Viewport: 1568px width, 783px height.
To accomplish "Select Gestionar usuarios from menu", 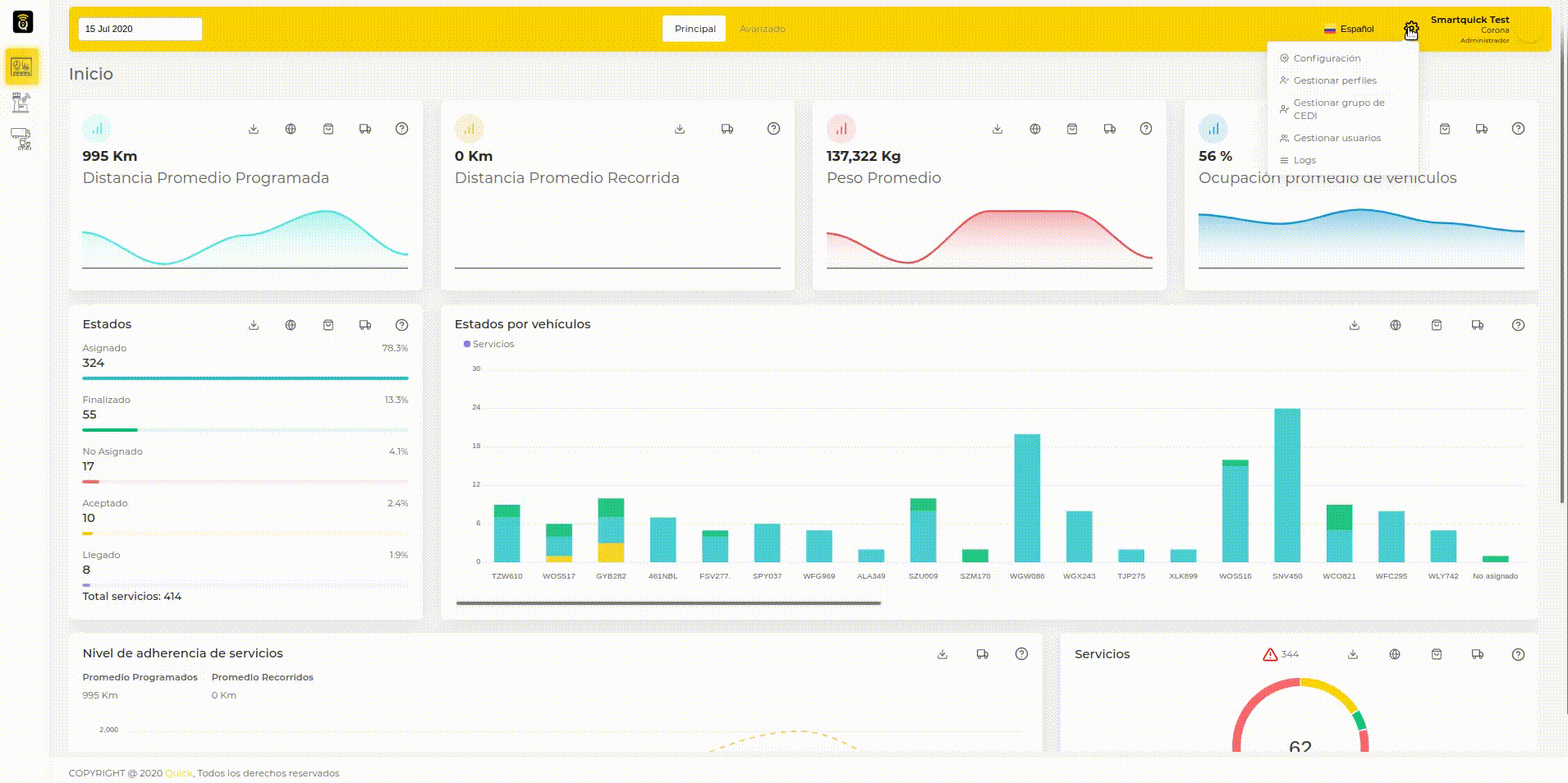I will [1337, 138].
